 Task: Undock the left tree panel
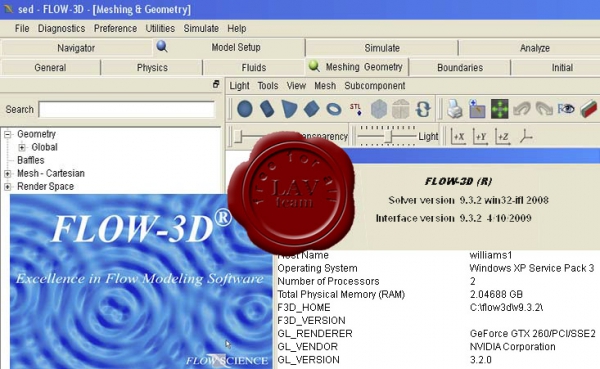[216, 84]
